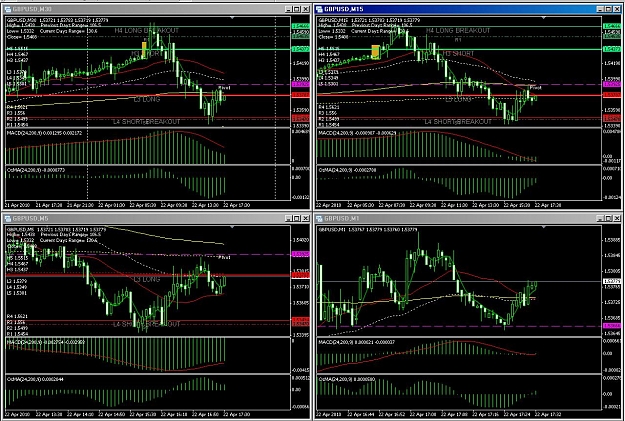Image resolution: width=625 pixels, height=421 pixels.
Task: Click the 'Pivot' label in M30 chart
Action: (x=224, y=88)
